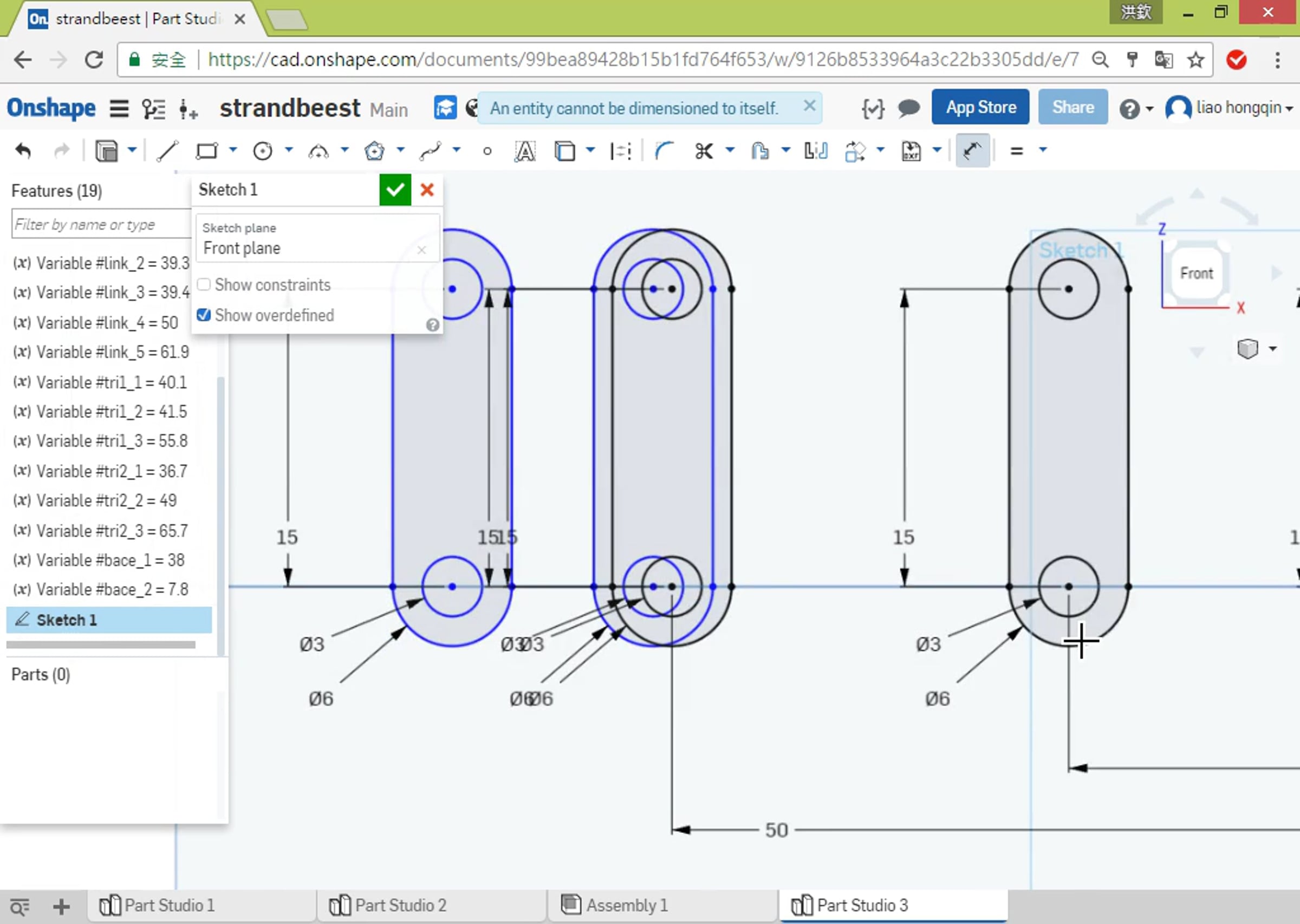This screenshot has height=924, width=1300.
Task: Disable Show overdefined checkbox
Action: (x=204, y=315)
